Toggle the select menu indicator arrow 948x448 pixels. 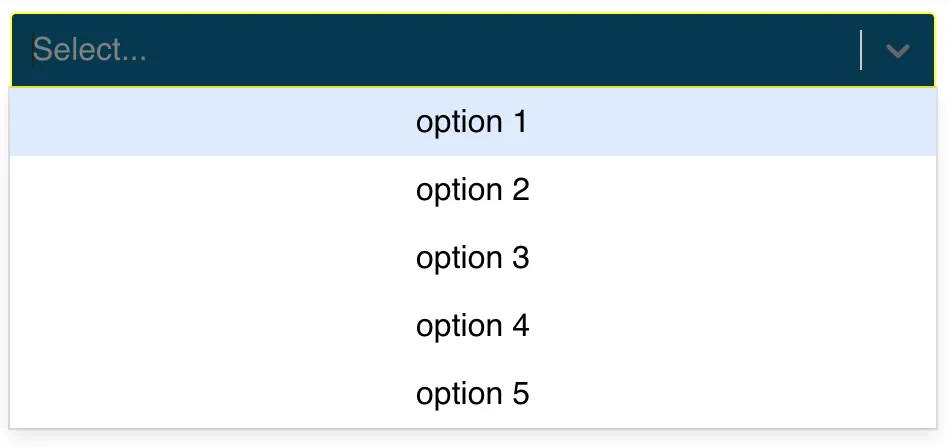pyautogui.click(x=897, y=50)
